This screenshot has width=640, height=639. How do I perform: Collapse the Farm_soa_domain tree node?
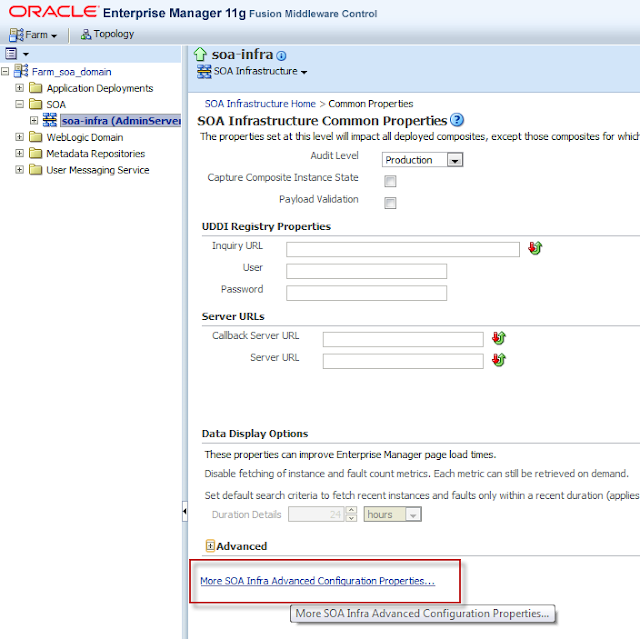(x=5, y=72)
